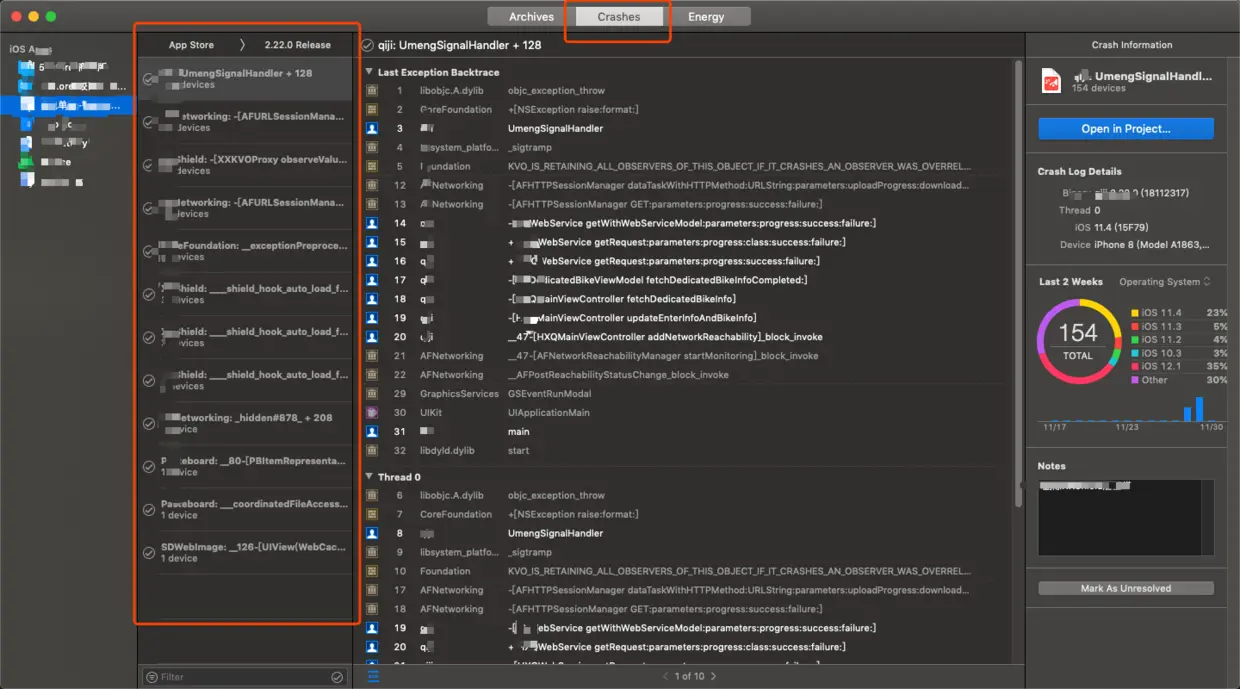Screen dimensions: 1240x689
Task: Click the filter lines icon in Filter field
Action: [x=152, y=677]
